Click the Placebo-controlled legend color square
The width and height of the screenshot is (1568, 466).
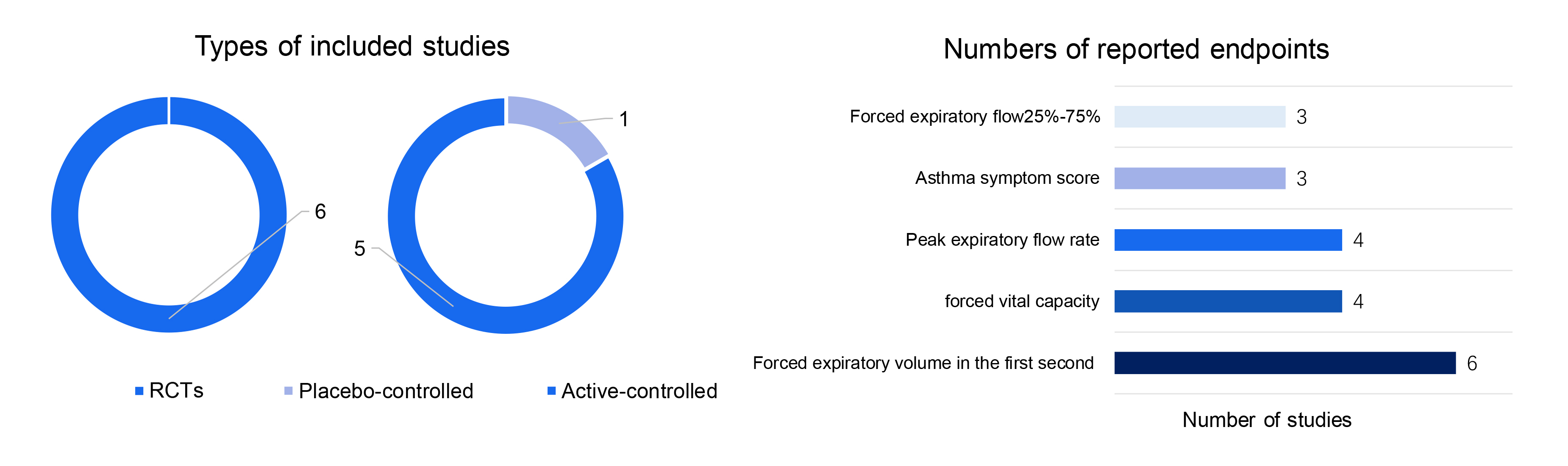(x=289, y=391)
